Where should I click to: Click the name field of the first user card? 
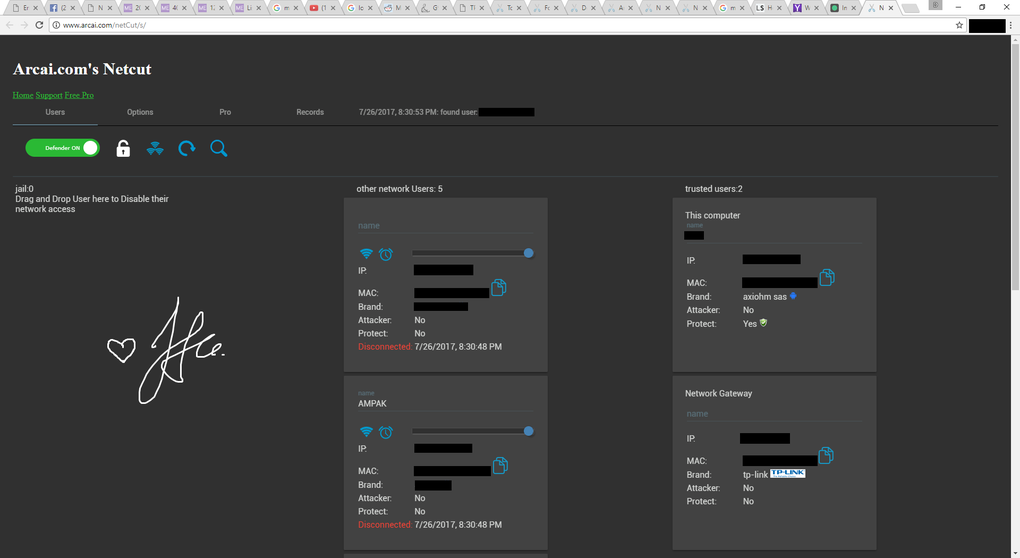[x=446, y=226]
